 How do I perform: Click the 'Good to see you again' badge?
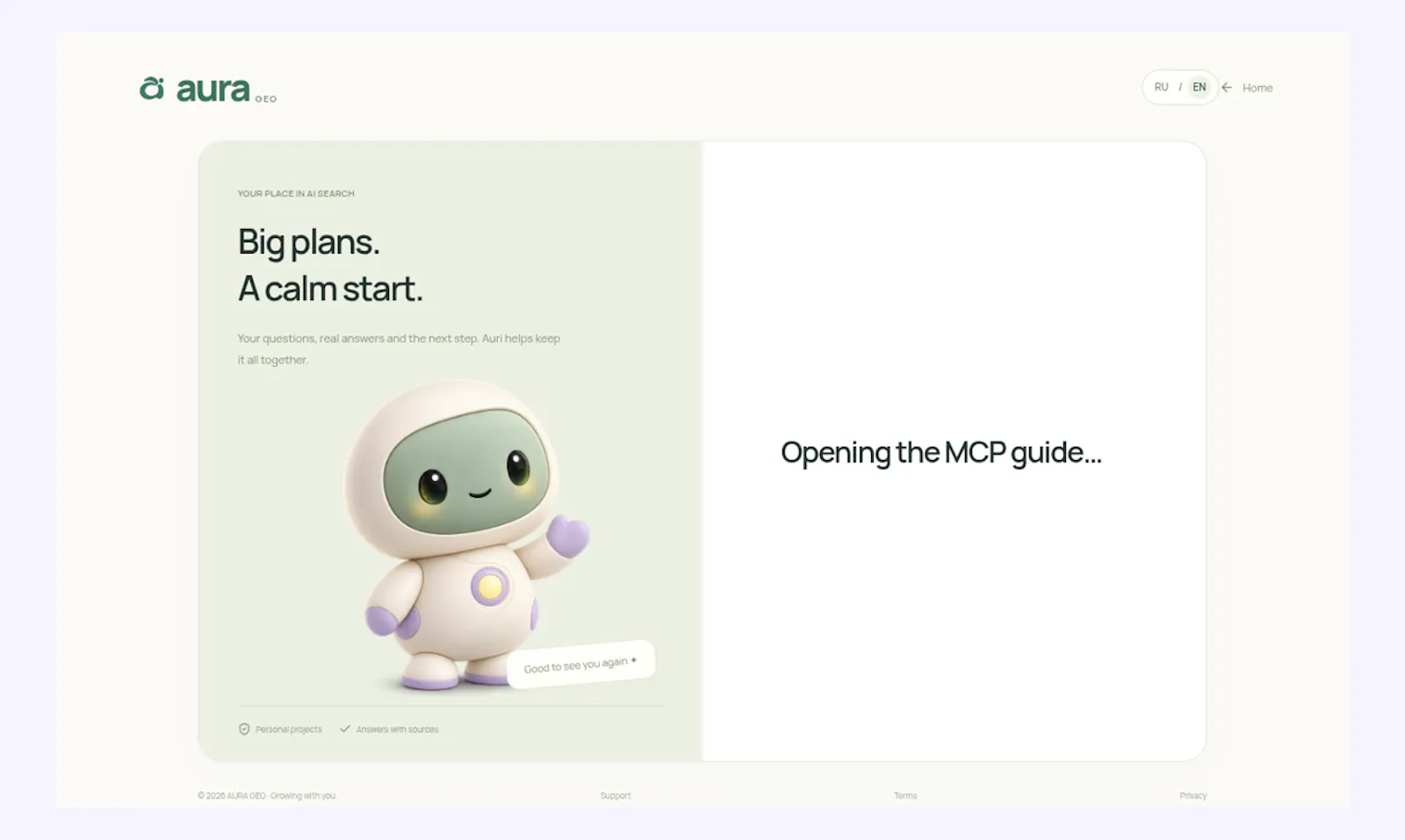(x=580, y=664)
